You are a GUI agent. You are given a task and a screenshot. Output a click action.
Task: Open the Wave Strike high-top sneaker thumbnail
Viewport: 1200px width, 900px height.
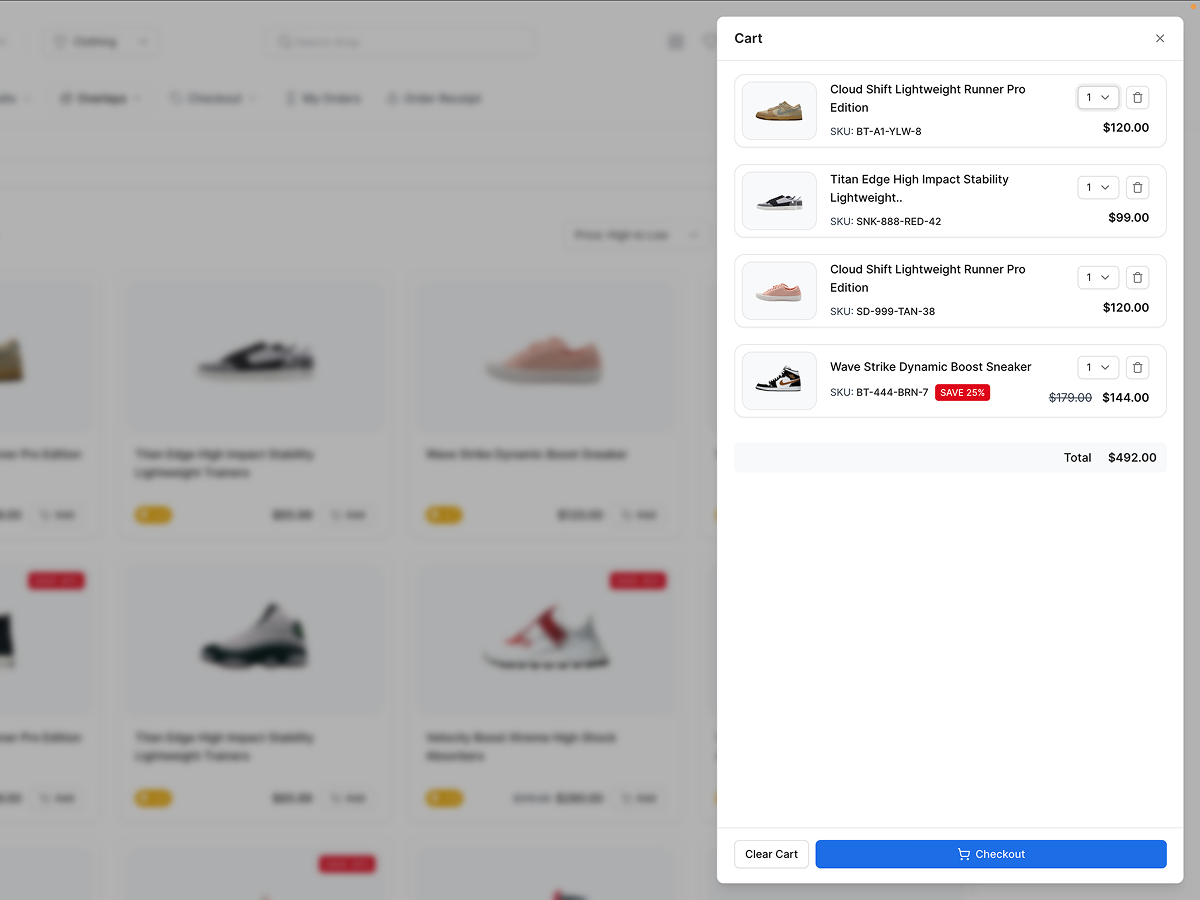pos(779,381)
